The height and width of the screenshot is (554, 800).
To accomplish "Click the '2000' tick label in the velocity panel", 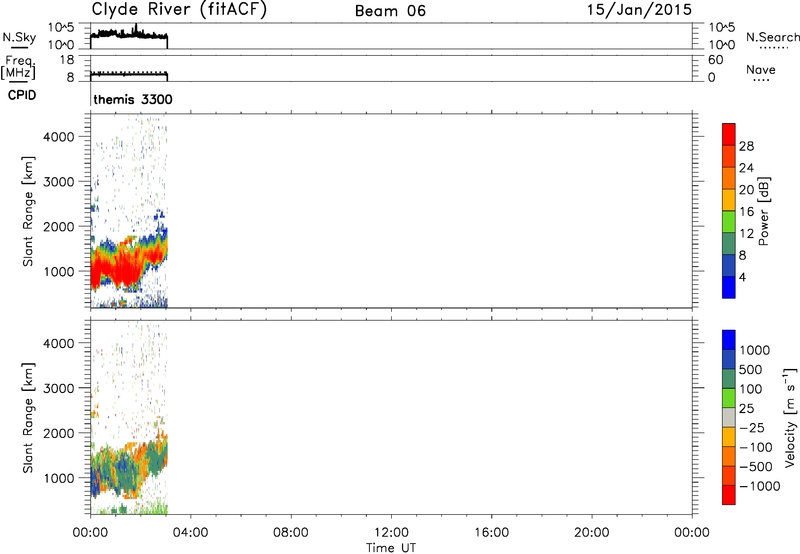I will coord(59,433).
